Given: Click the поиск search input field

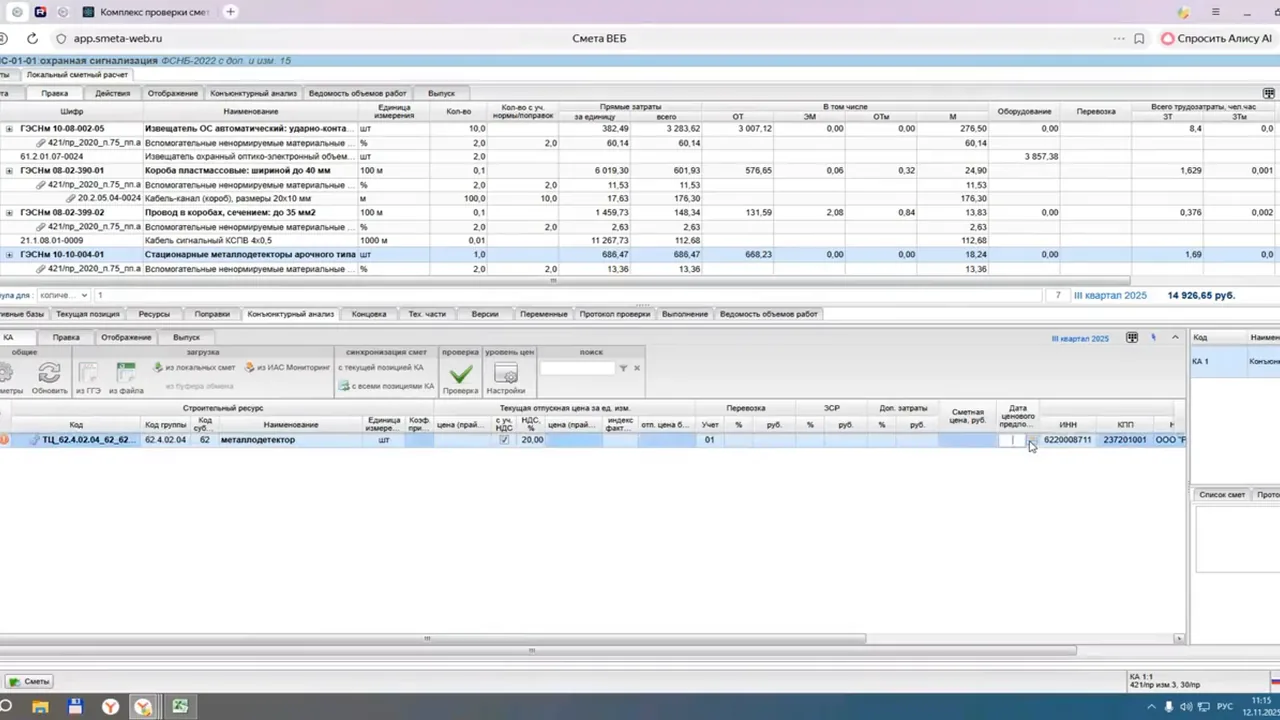Looking at the screenshot, I should coord(577,368).
